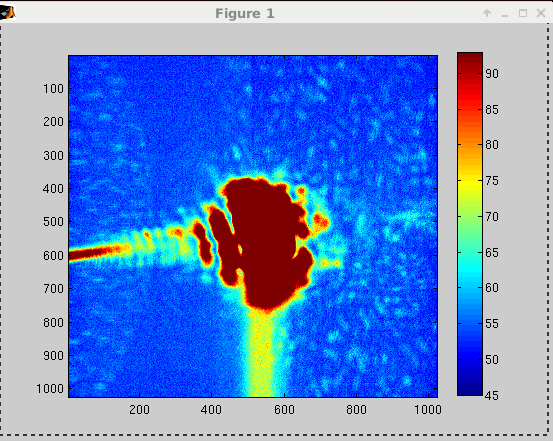Click the y-axis tick label 100
The width and height of the screenshot is (553, 441).
click(x=53, y=89)
